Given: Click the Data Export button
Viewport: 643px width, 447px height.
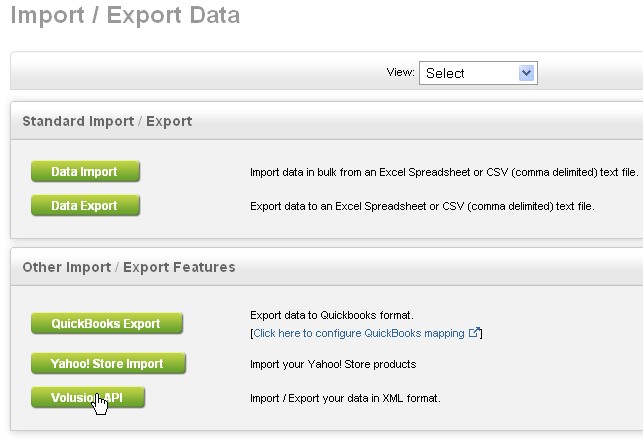Looking at the screenshot, I should tap(85, 205).
